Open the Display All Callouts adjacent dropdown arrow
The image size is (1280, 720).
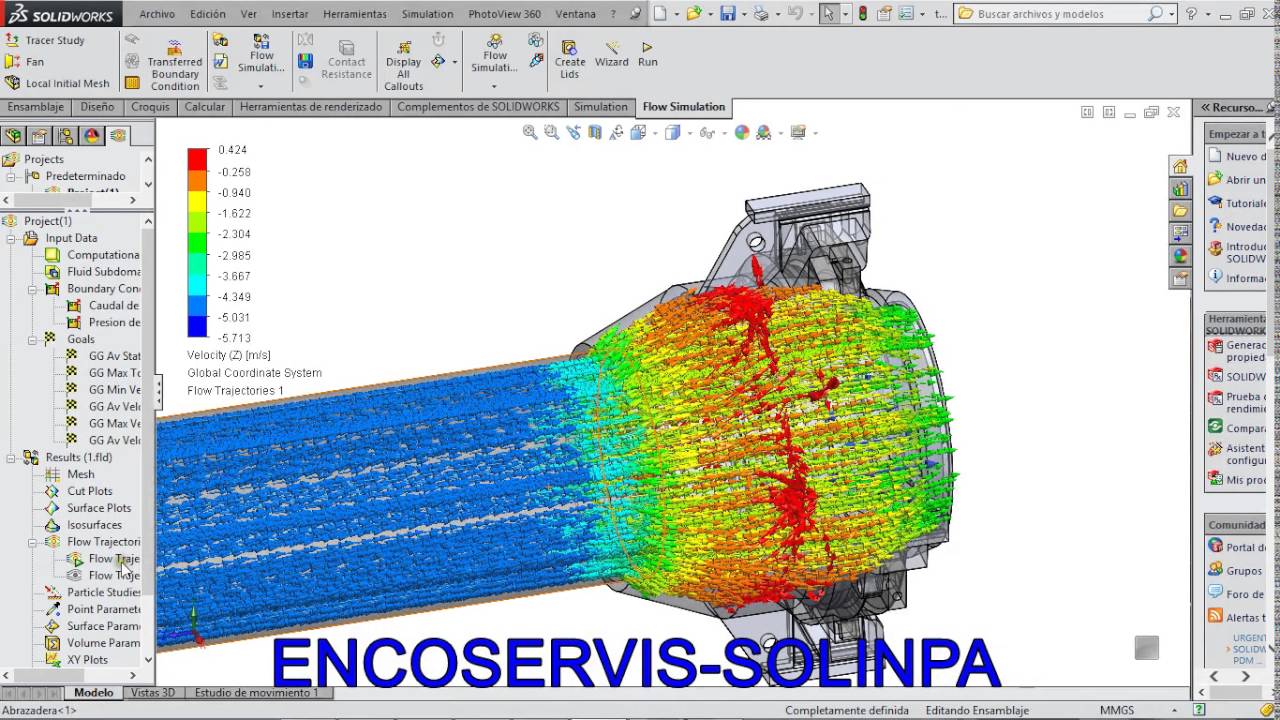(x=454, y=62)
